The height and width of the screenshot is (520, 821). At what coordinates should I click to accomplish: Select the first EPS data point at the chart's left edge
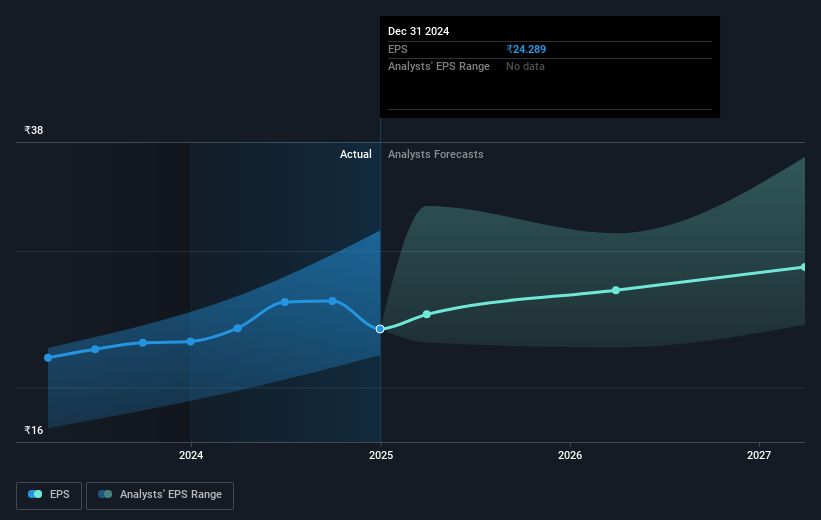[x=48, y=358]
